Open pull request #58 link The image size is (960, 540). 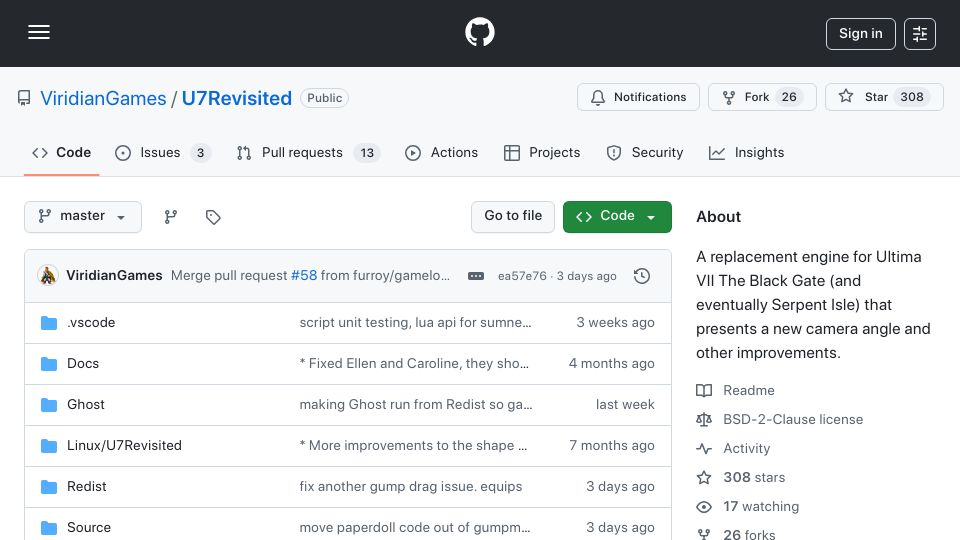pos(304,276)
